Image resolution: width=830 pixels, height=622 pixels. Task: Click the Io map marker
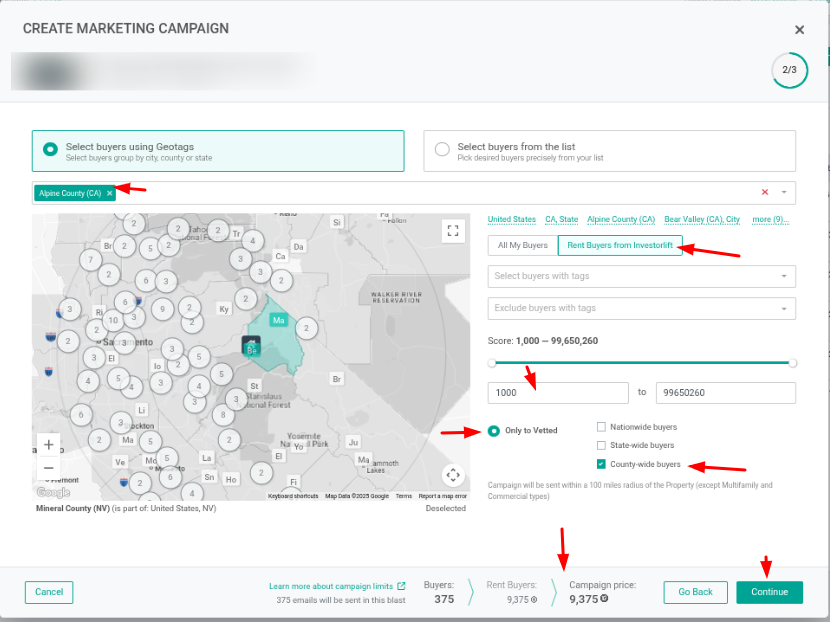(157, 366)
